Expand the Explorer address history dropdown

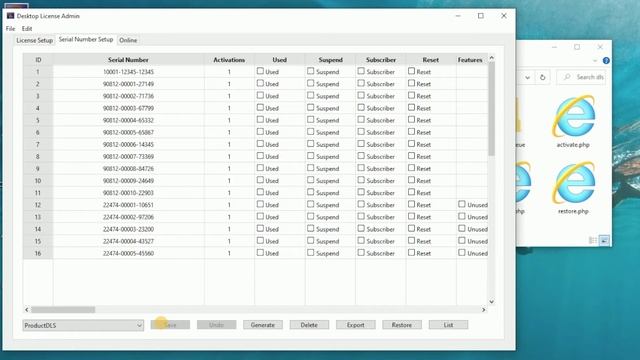click(x=527, y=77)
